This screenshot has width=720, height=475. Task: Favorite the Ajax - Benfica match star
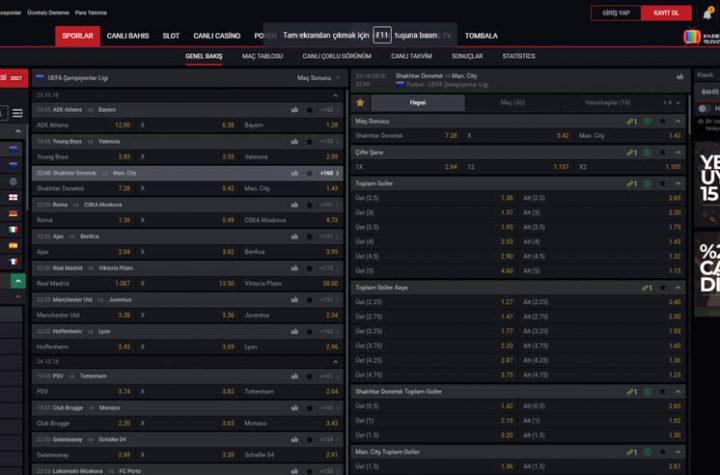coord(309,237)
